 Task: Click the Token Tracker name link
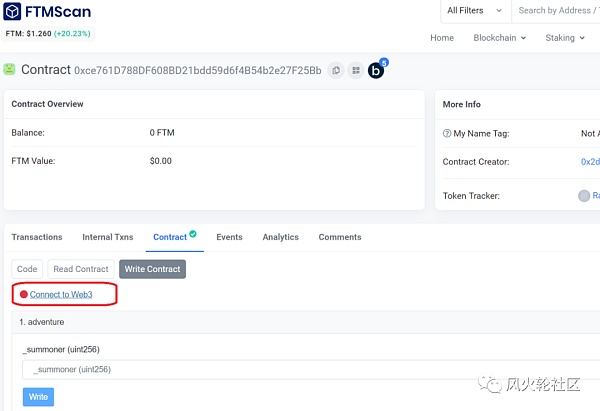point(596,196)
